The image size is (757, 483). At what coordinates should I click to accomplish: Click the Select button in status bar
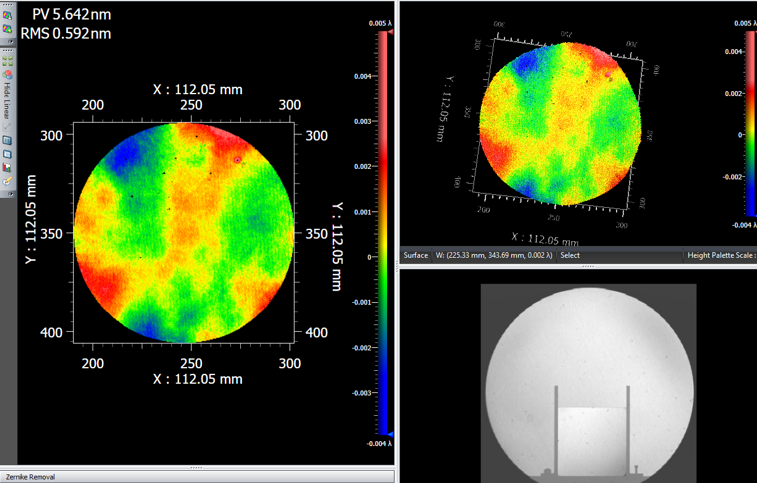(x=570, y=256)
